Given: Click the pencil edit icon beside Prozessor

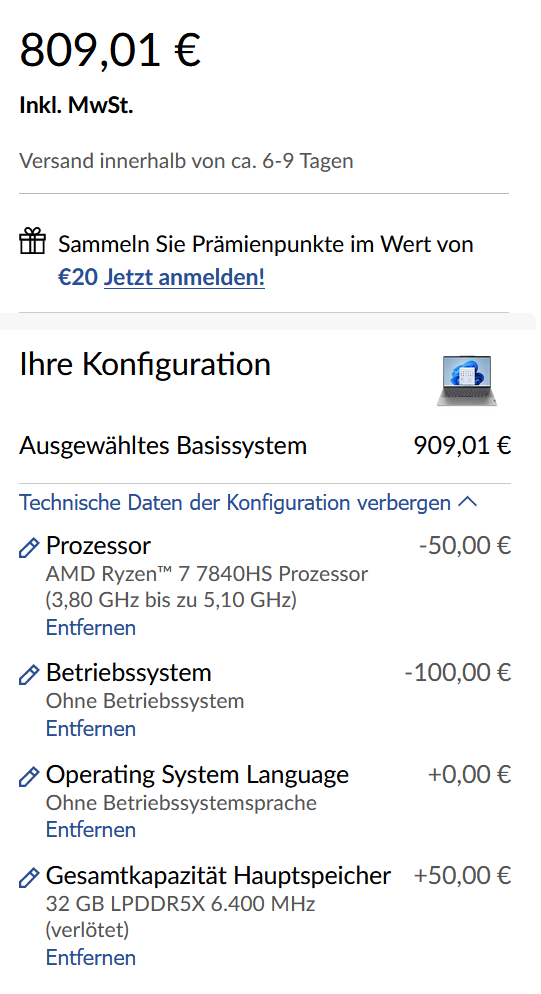Looking at the screenshot, I should coord(29,548).
